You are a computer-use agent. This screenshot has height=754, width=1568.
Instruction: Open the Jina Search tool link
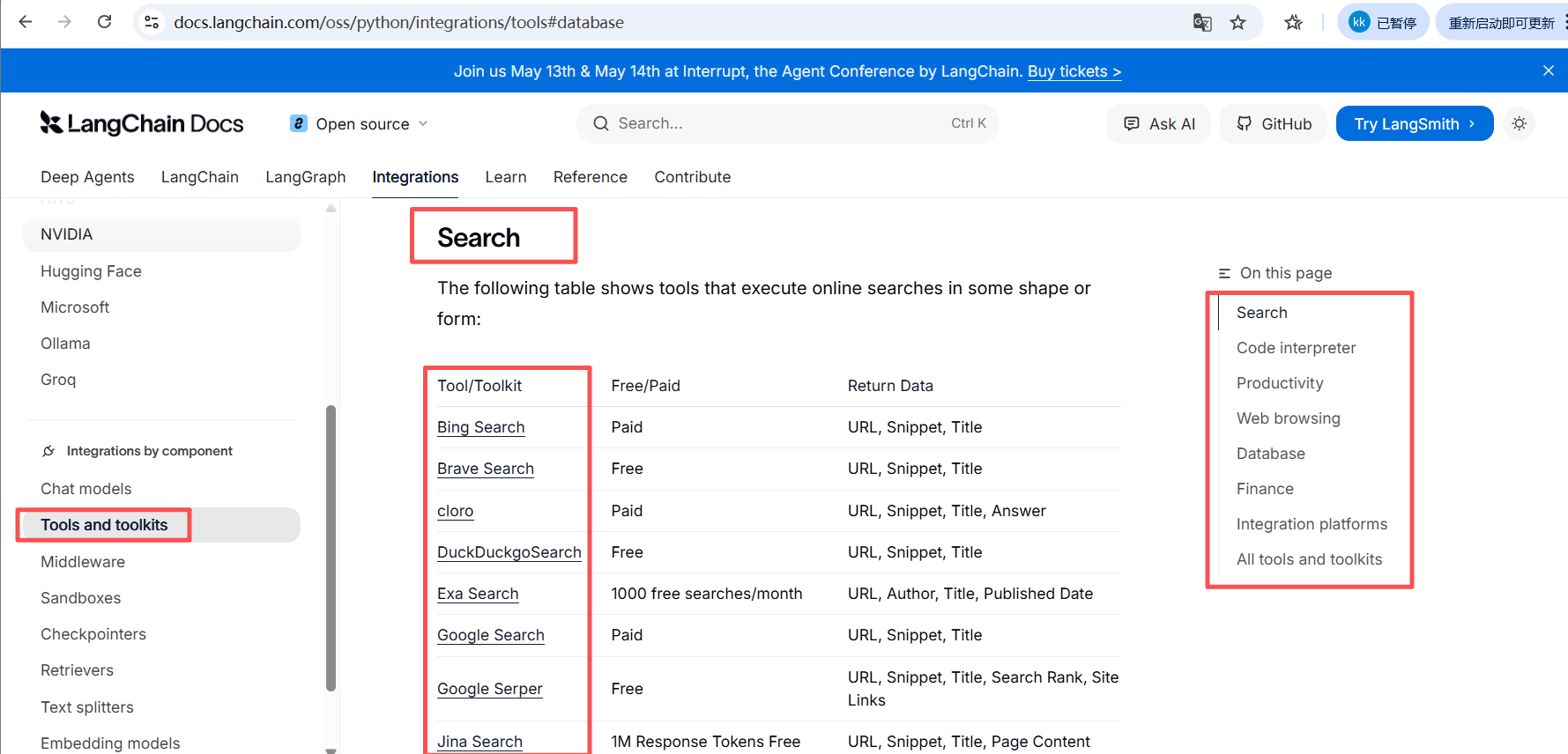click(480, 742)
